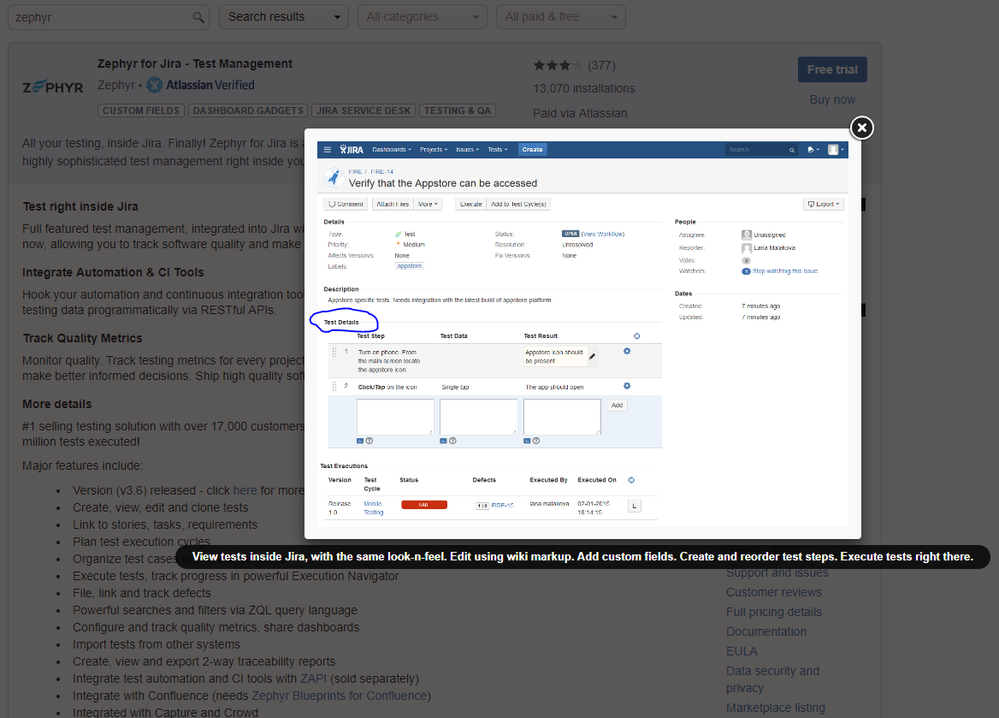
Task: Click the Buy now link
Action: pos(832,99)
